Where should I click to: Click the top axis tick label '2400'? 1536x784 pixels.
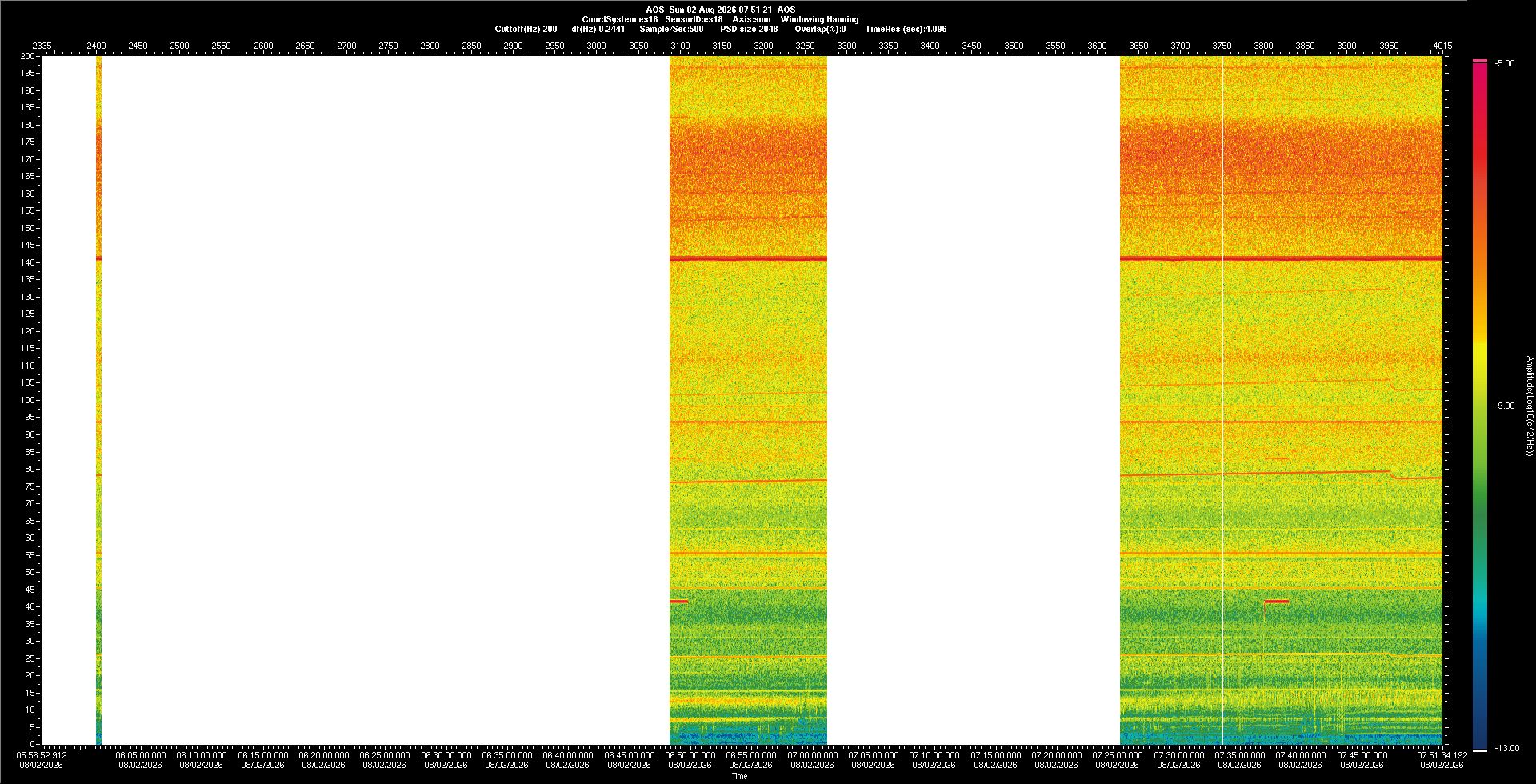(96, 46)
